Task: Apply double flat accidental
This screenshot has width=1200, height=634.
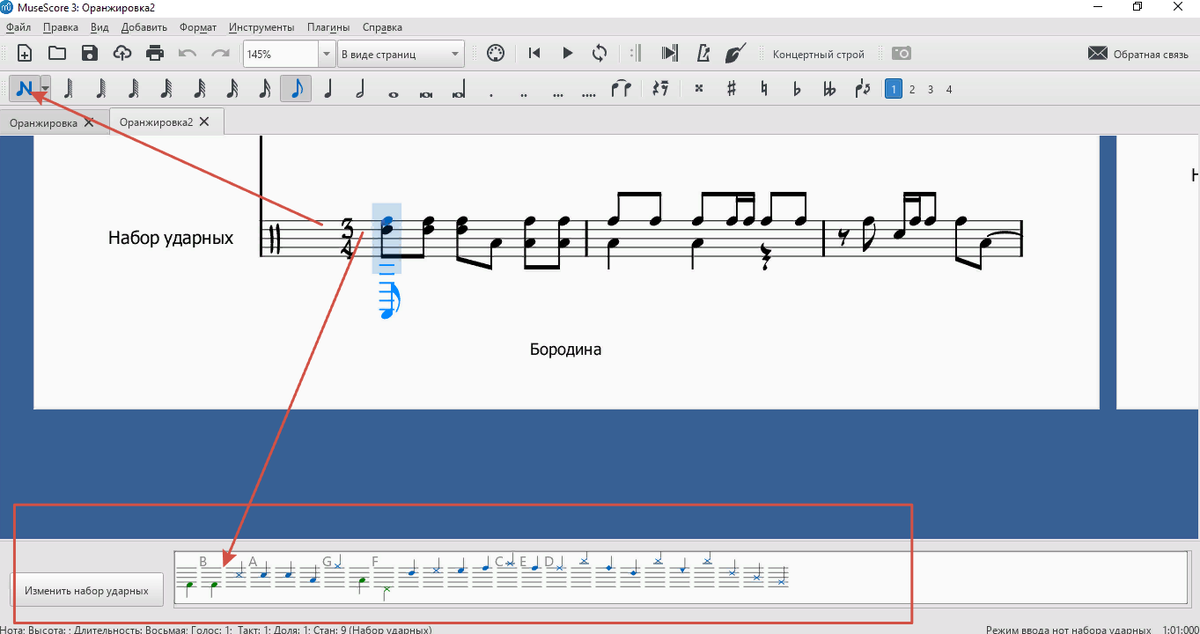Action: point(829,89)
